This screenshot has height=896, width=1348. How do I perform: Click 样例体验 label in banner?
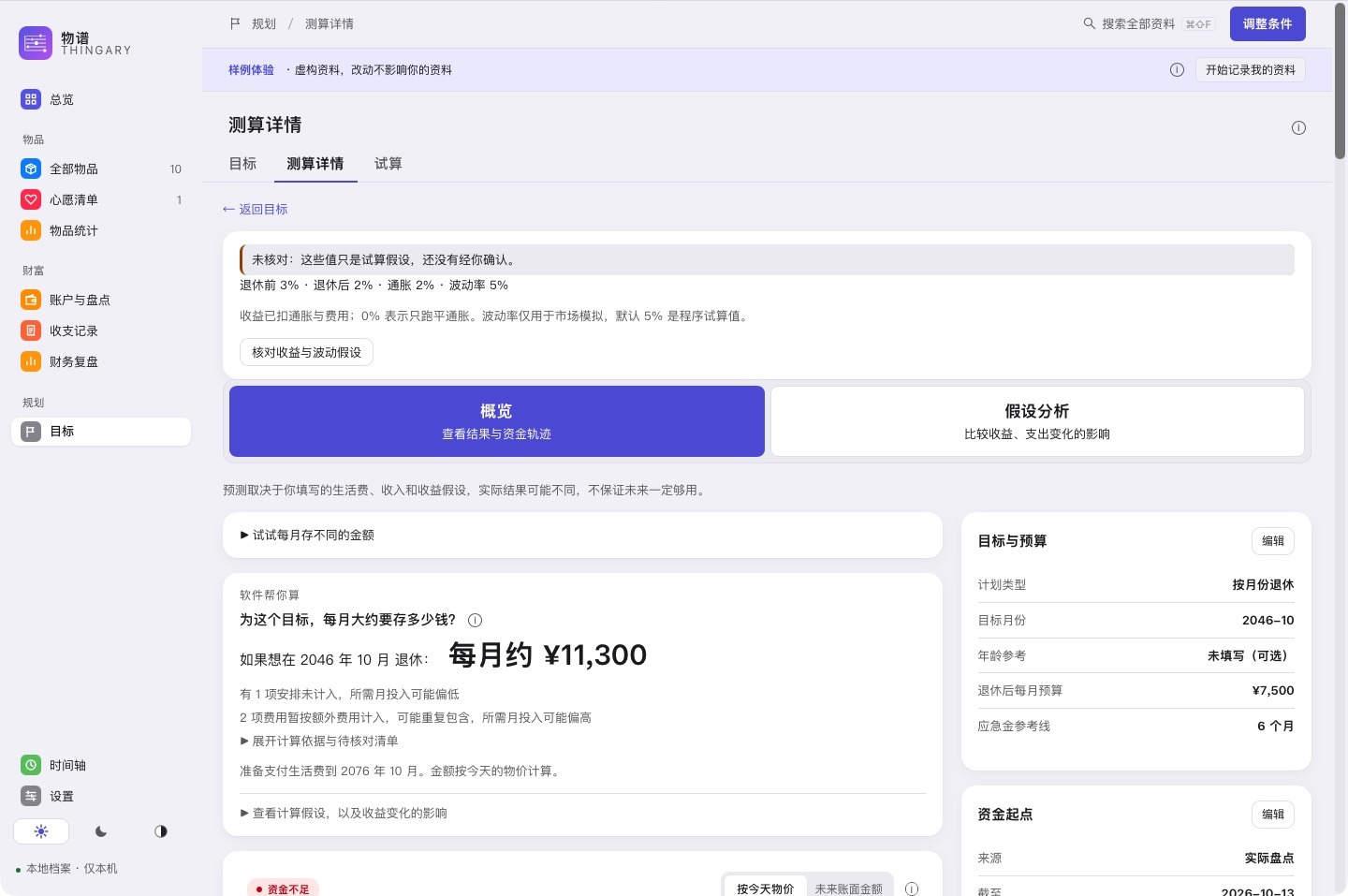click(x=251, y=70)
